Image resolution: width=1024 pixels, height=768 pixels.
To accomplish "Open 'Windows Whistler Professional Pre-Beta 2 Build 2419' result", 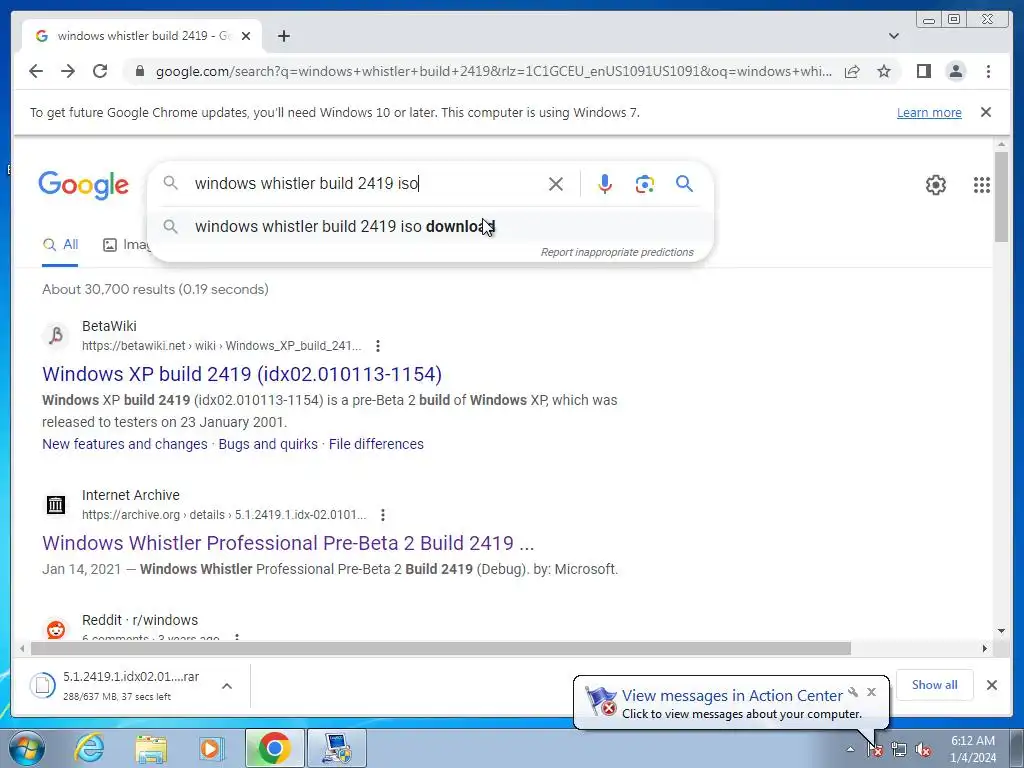I will click(x=288, y=543).
